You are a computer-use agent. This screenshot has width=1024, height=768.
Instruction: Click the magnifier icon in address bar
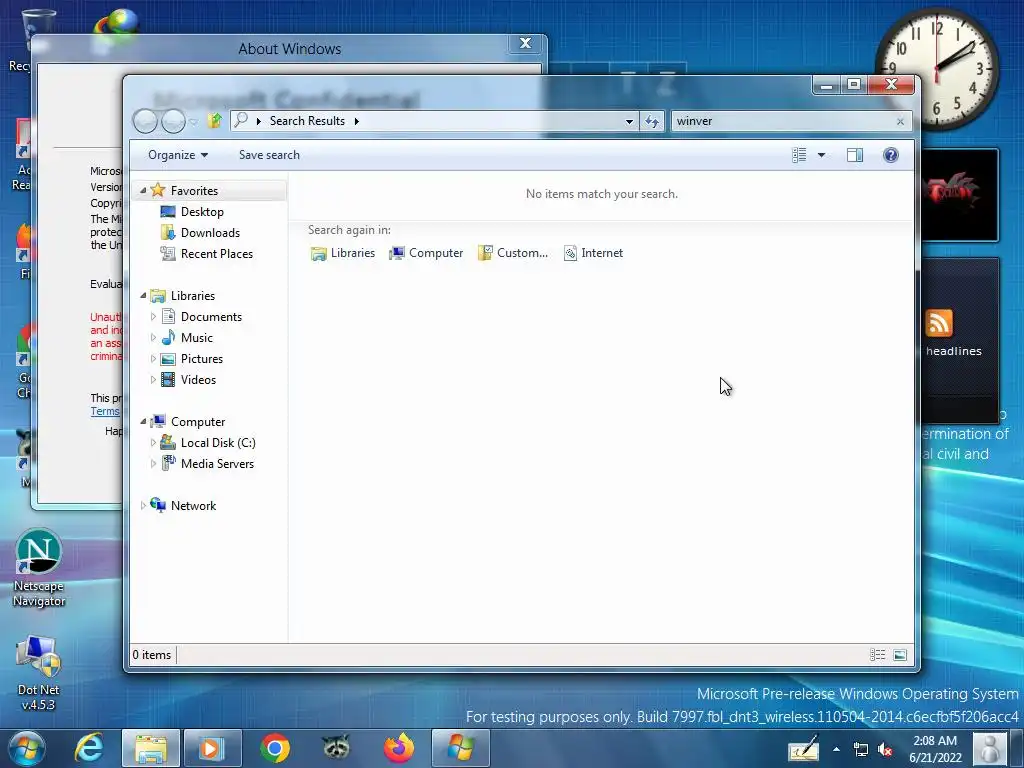tap(241, 120)
